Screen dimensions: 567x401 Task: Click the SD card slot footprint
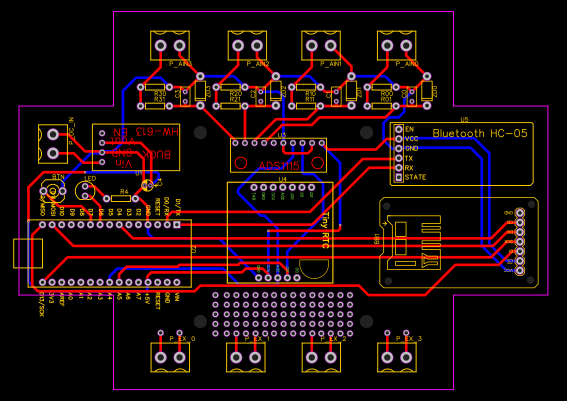click(414, 242)
